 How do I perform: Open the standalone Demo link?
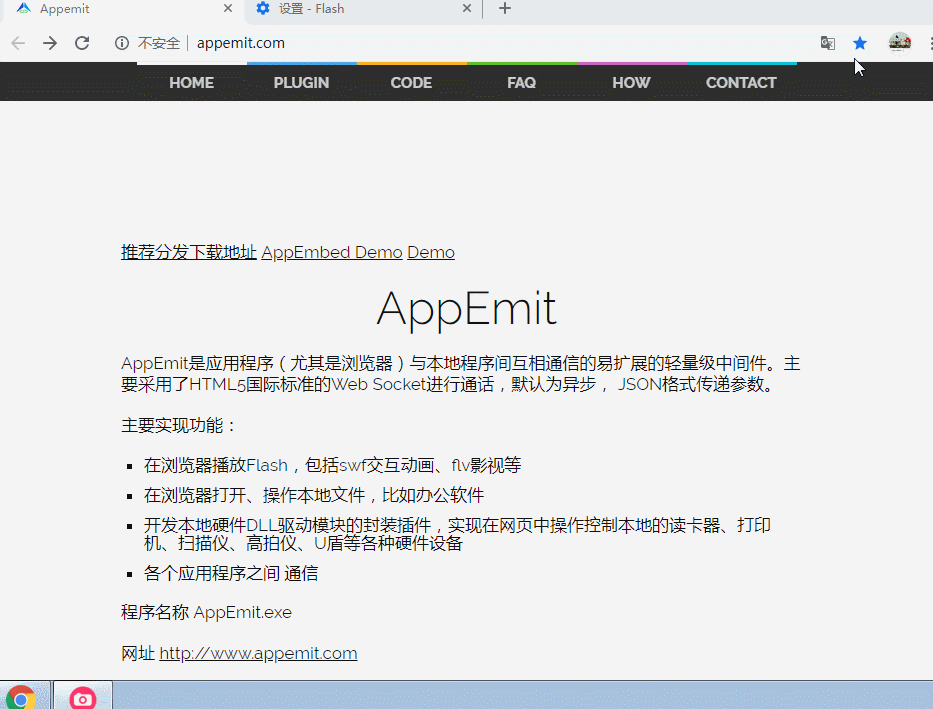click(431, 252)
